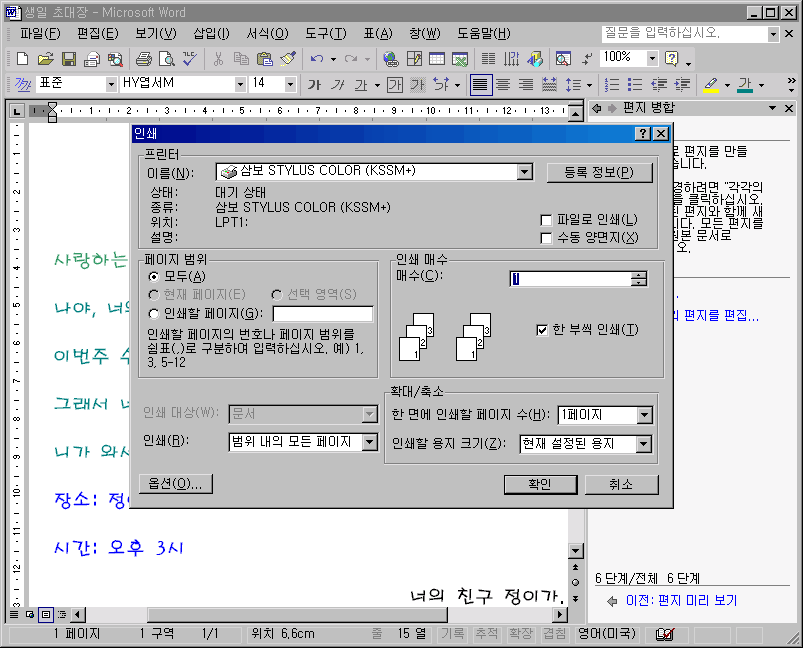Open the 도구(T) menu
The width and height of the screenshot is (803, 648).
click(x=326, y=34)
